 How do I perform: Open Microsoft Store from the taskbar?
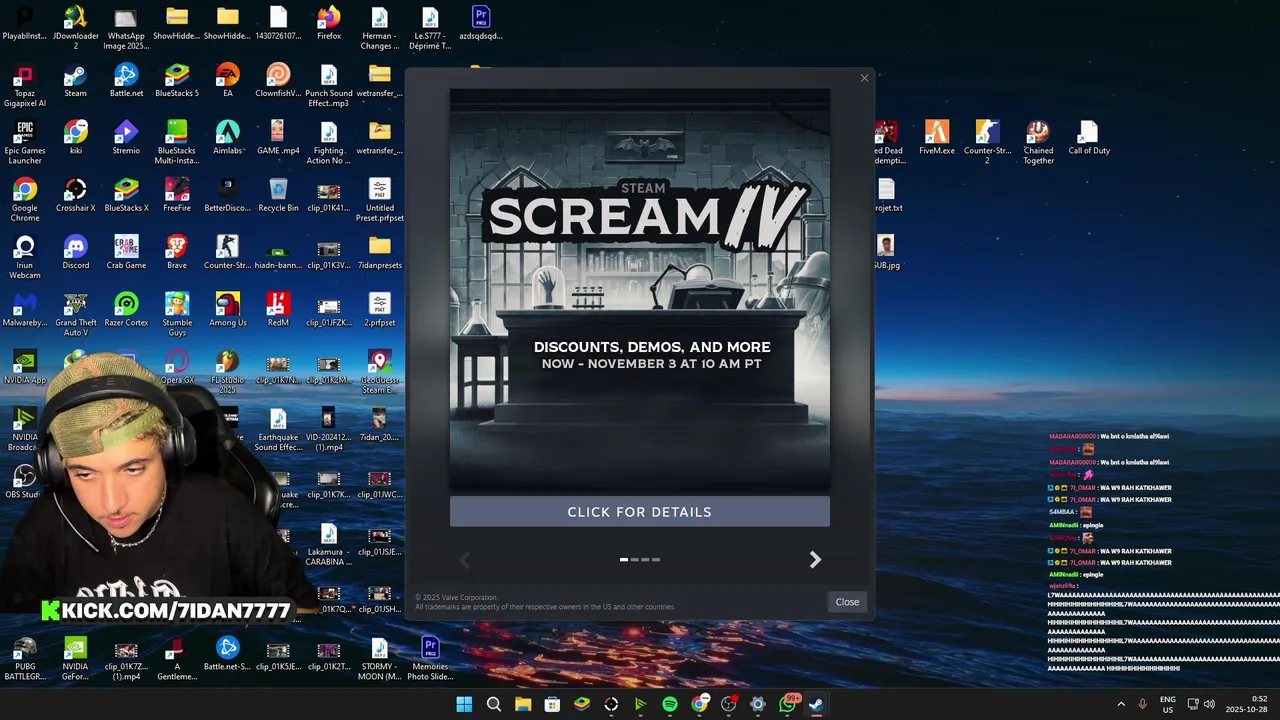(x=552, y=704)
